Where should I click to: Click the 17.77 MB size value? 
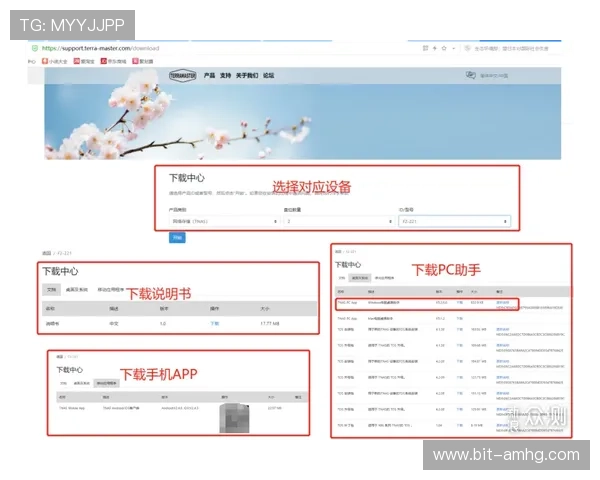[270, 323]
